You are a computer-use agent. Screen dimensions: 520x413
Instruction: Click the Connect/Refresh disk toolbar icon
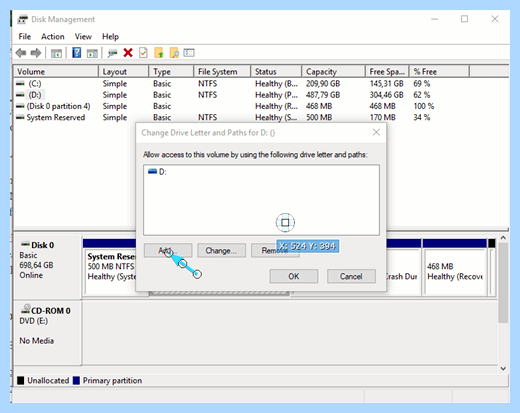click(x=112, y=53)
